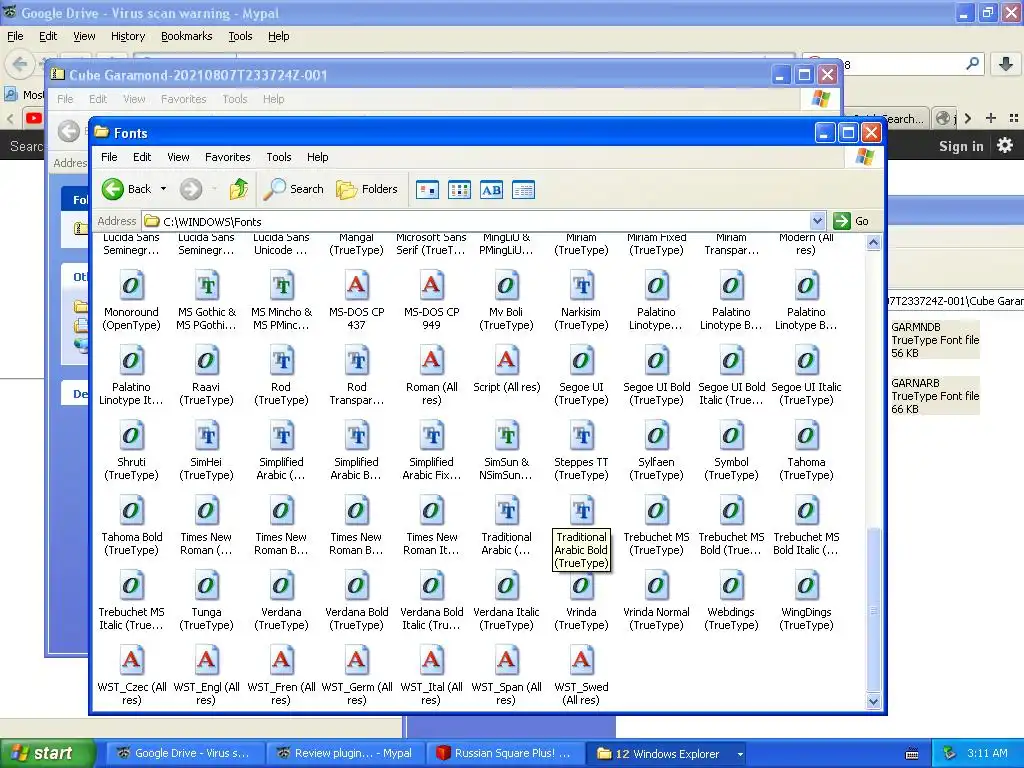
Task: Select the Verdana (TrueType) font icon
Action: click(281, 586)
